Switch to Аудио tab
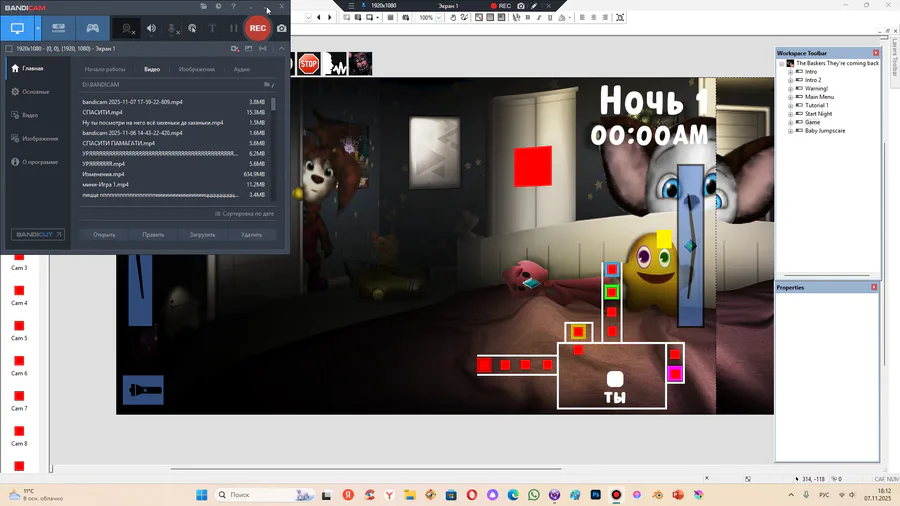 point(242,69)
